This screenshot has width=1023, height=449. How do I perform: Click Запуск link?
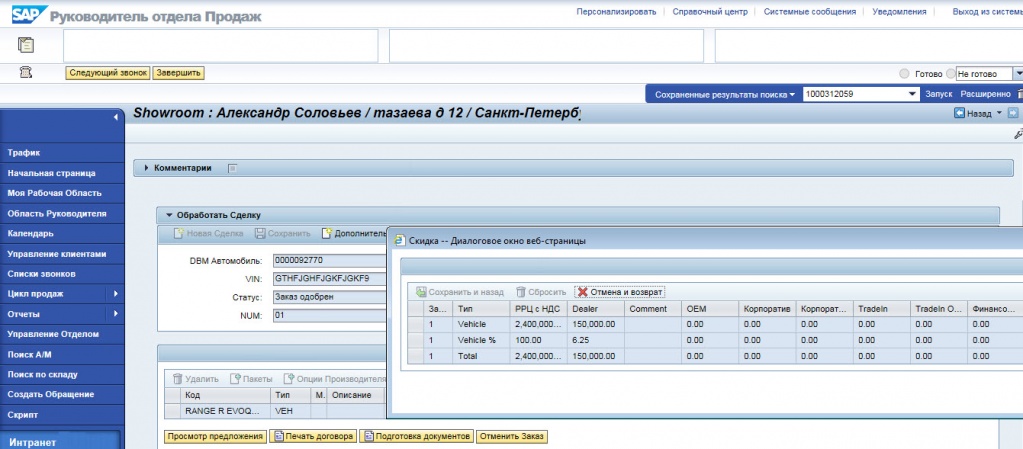click(x=938, y=94)
